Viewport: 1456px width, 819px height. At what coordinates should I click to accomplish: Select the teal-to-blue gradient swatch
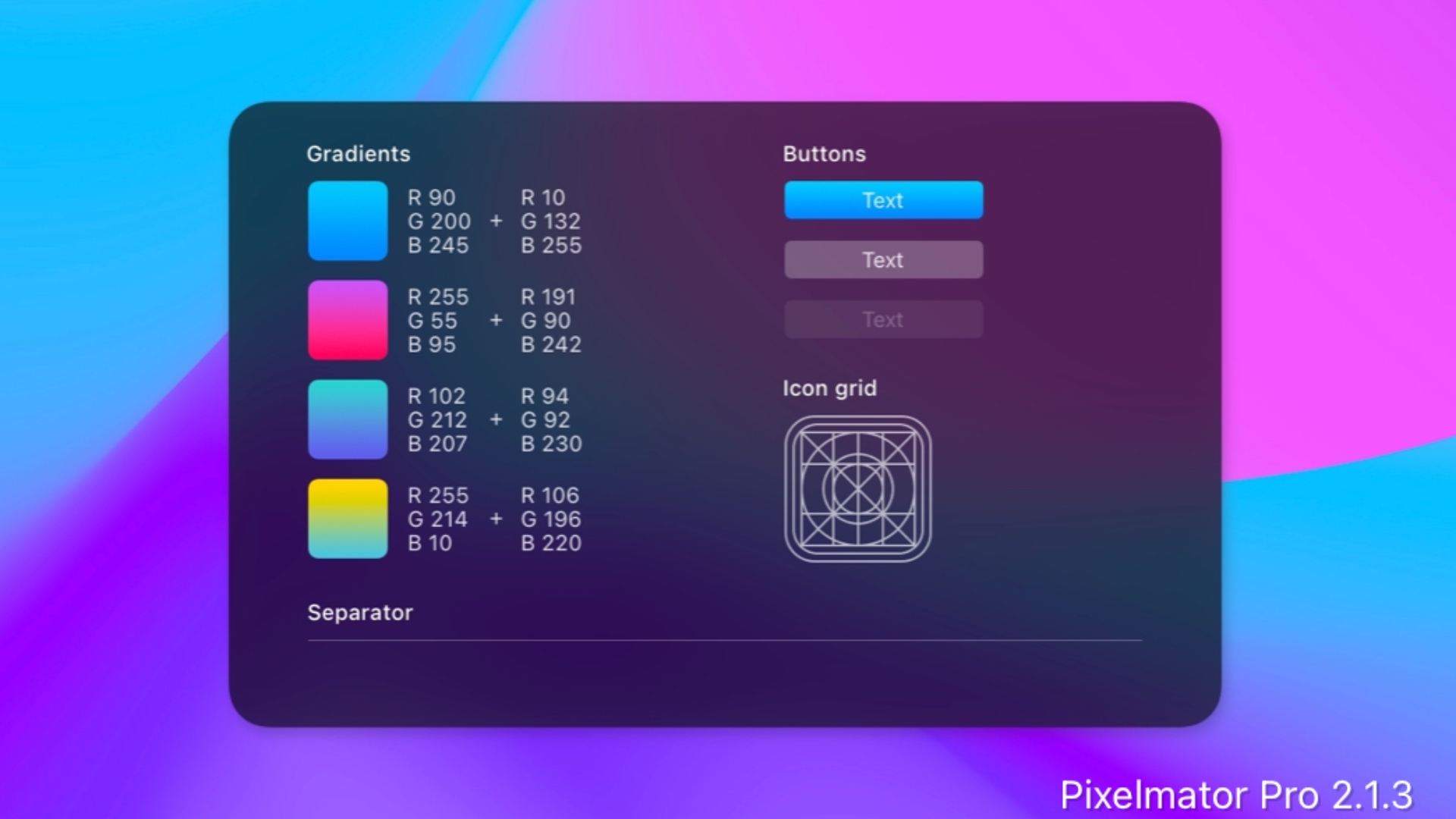(347, 419)
